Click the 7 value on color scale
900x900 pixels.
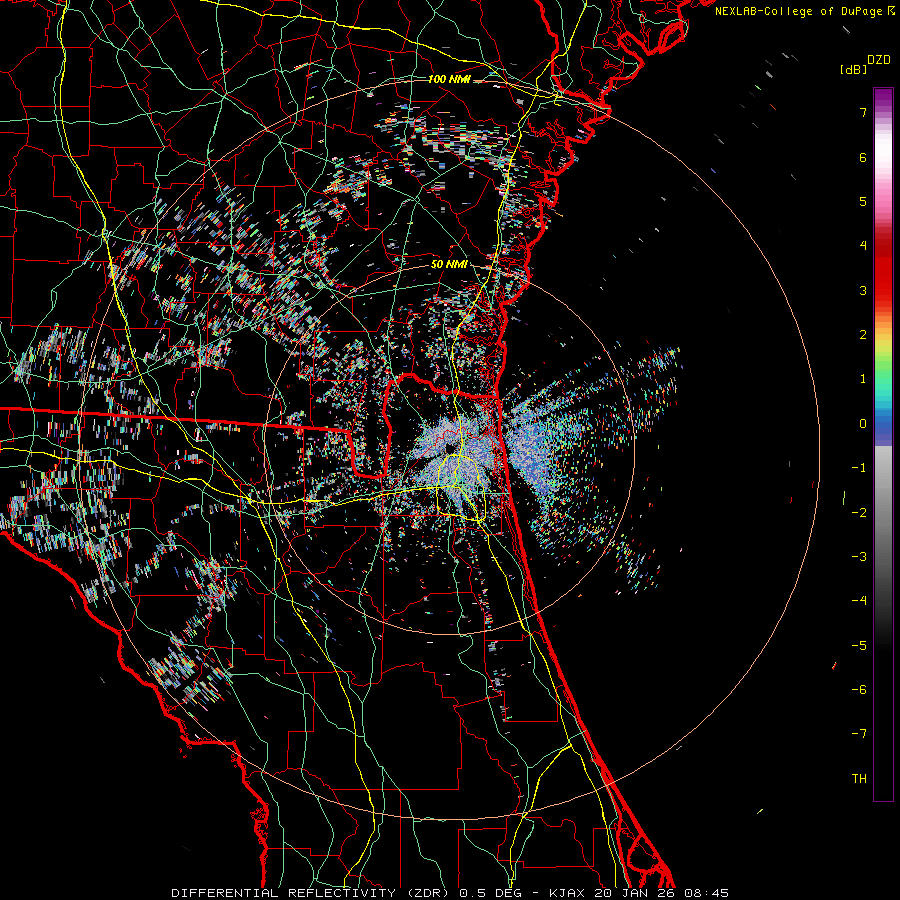[863, 112]
